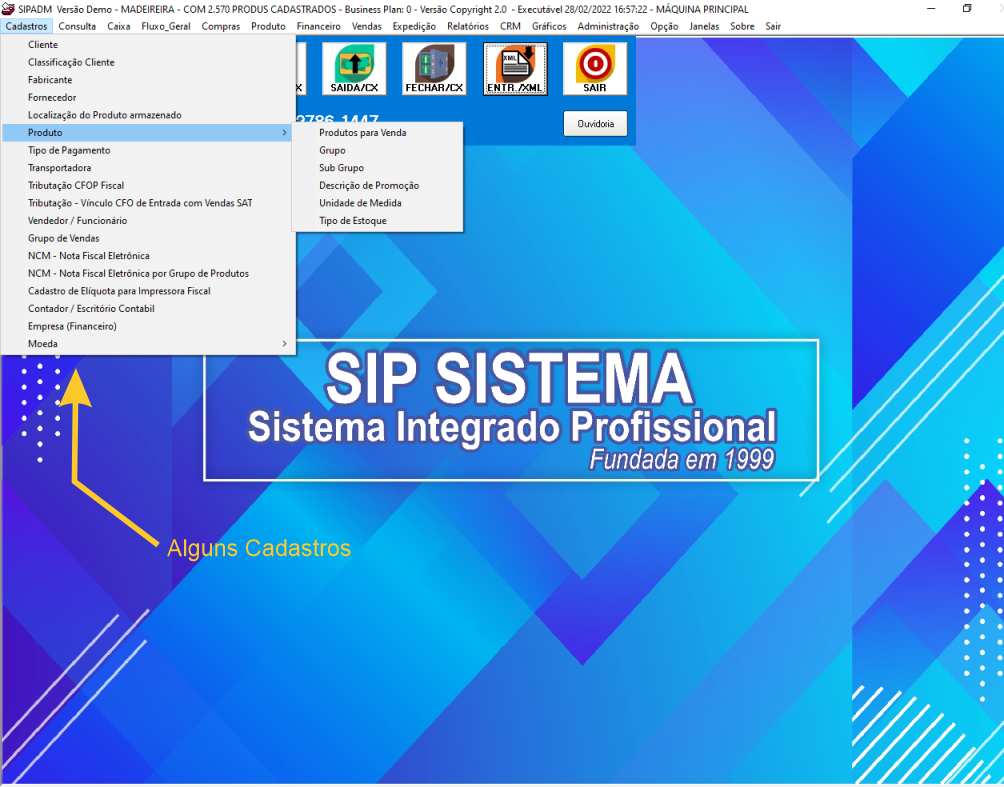Select Produtos para Venda in submenu
Screen dimensions: 1004x787
377,133
